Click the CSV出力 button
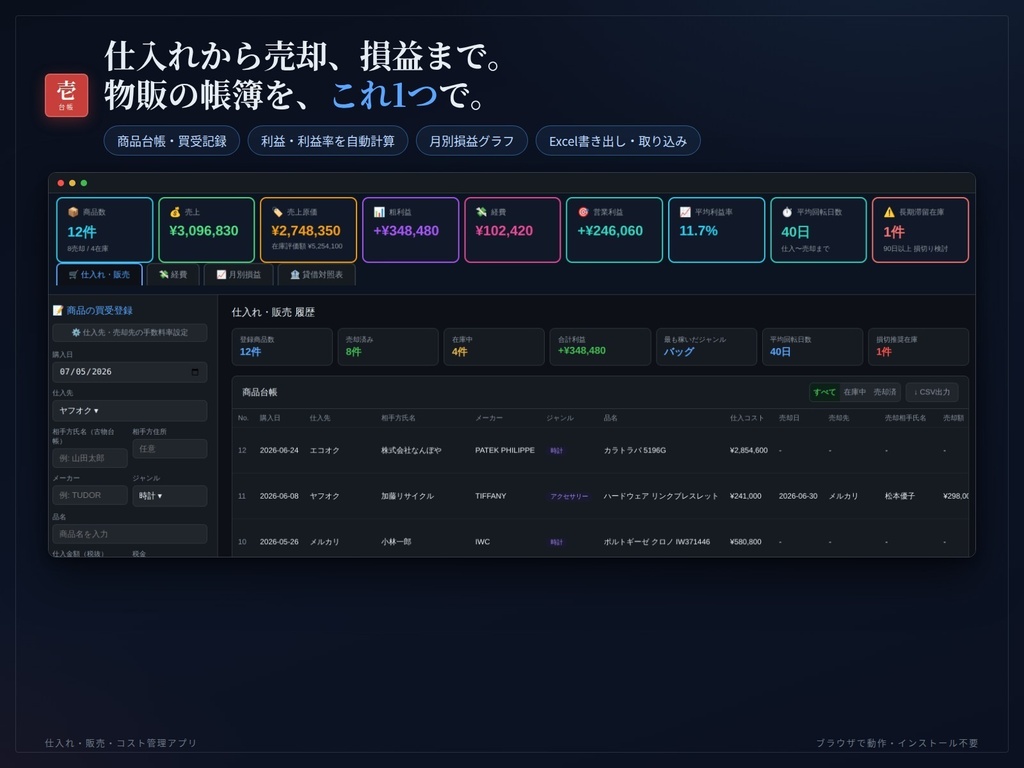This screenshot has height=768, width=1024. (x=932, y=392)
